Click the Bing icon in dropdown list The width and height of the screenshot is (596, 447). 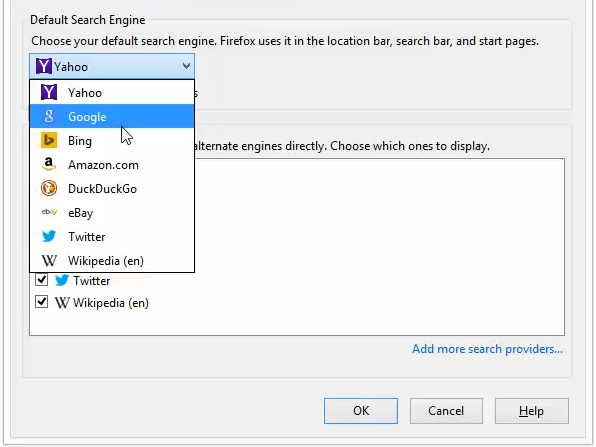coord(49,140)
